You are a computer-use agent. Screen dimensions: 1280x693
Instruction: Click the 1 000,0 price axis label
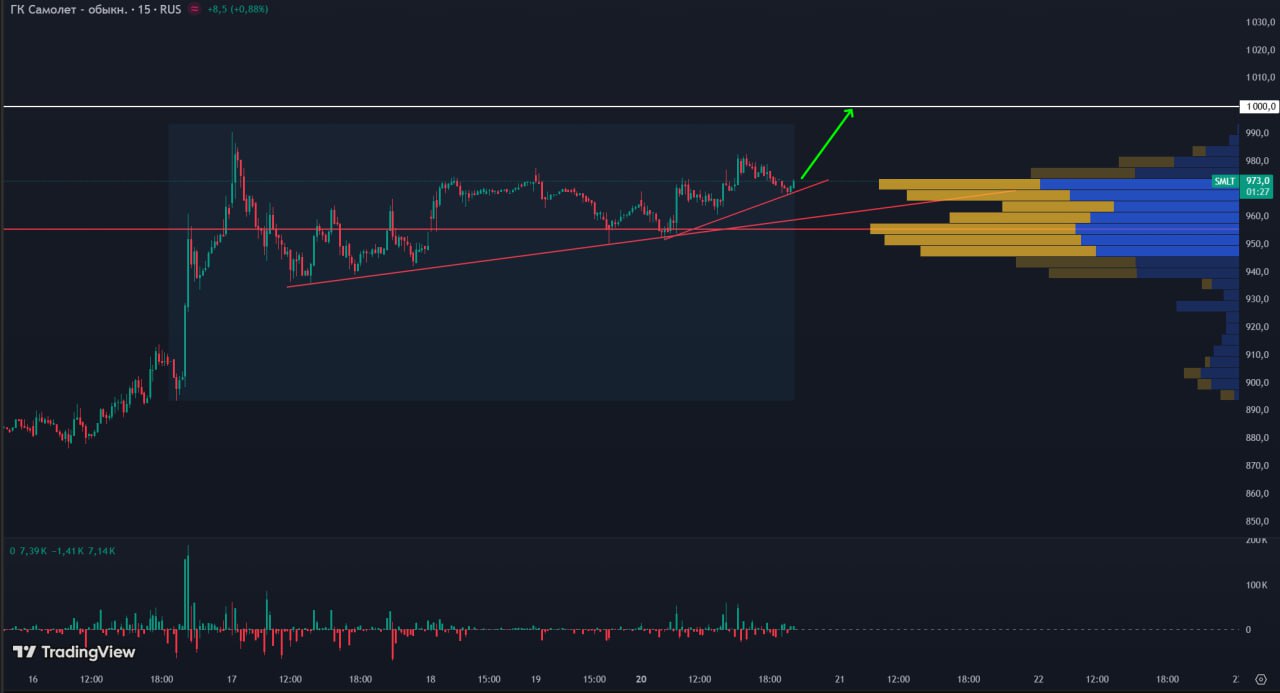(1257, 106)
